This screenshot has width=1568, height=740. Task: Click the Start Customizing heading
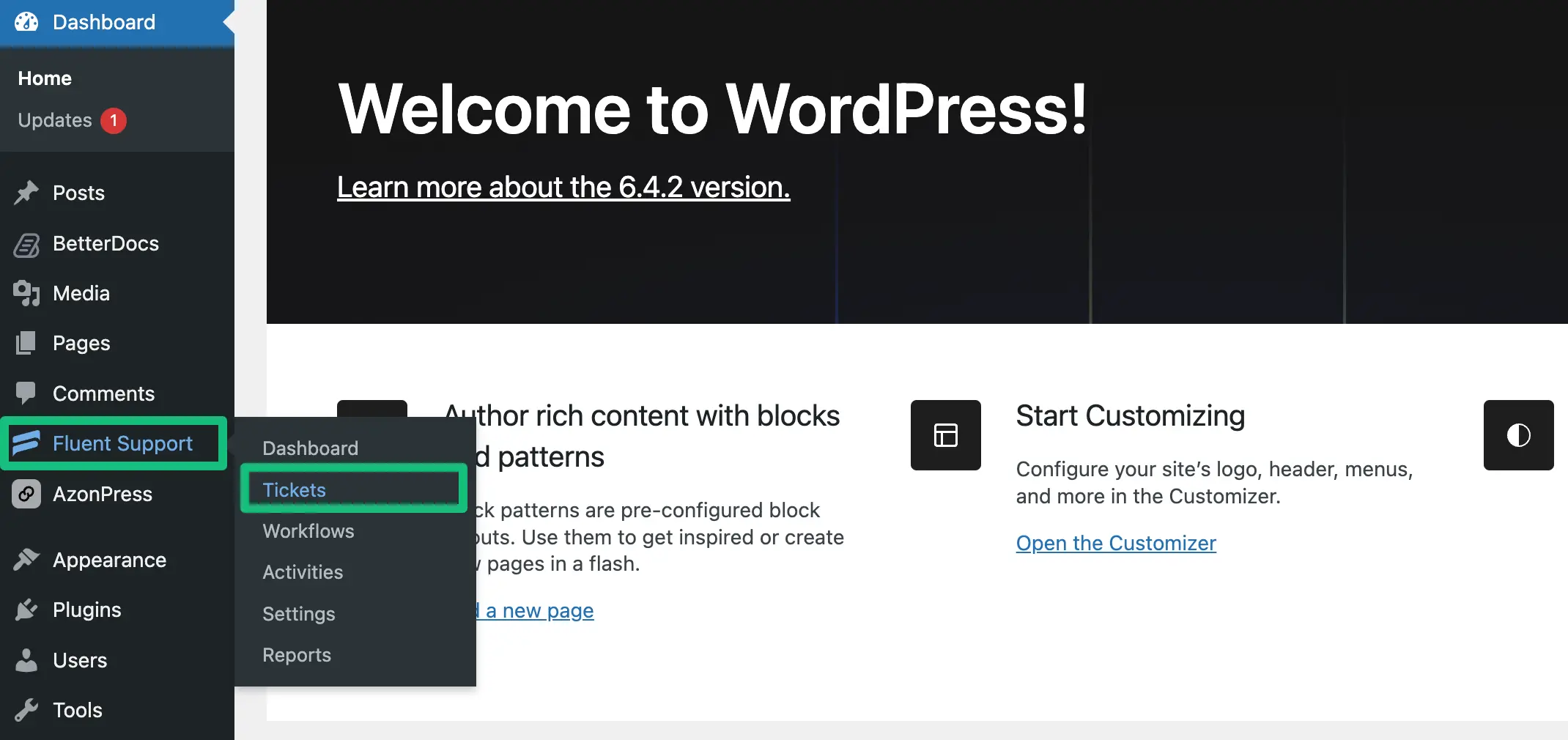pos(1131,415)
